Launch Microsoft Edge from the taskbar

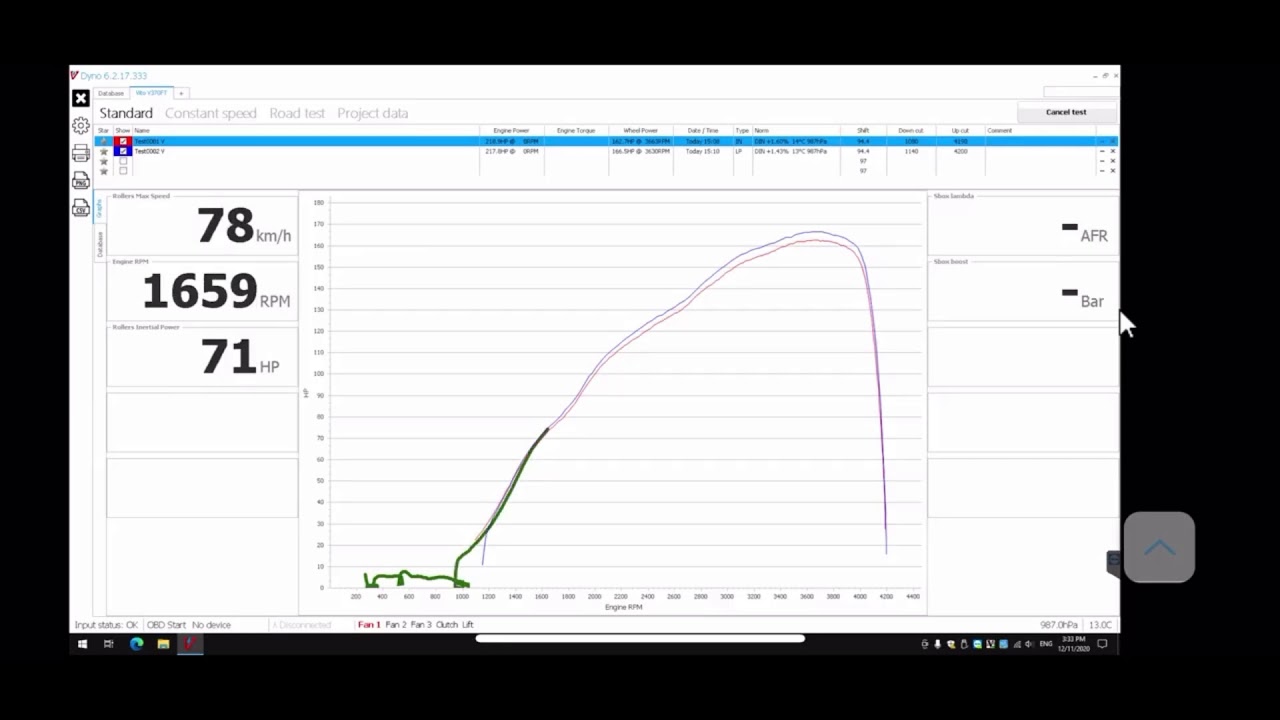tap(136, 644)
